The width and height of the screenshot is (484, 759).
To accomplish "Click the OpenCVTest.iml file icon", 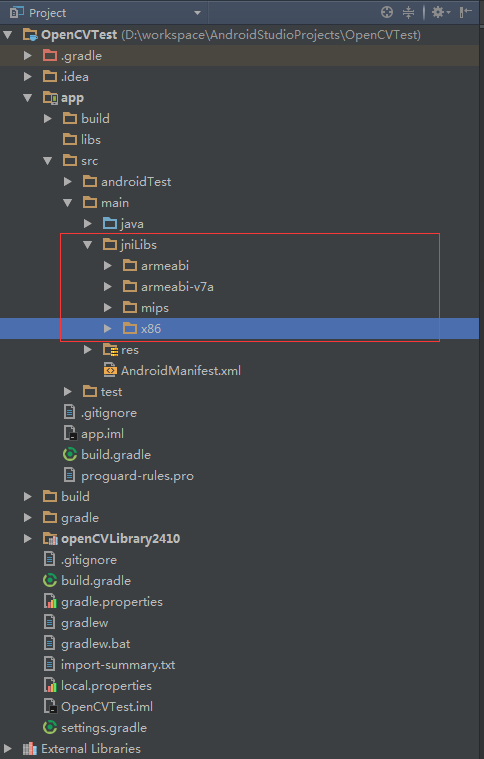I will click(50, 706).
